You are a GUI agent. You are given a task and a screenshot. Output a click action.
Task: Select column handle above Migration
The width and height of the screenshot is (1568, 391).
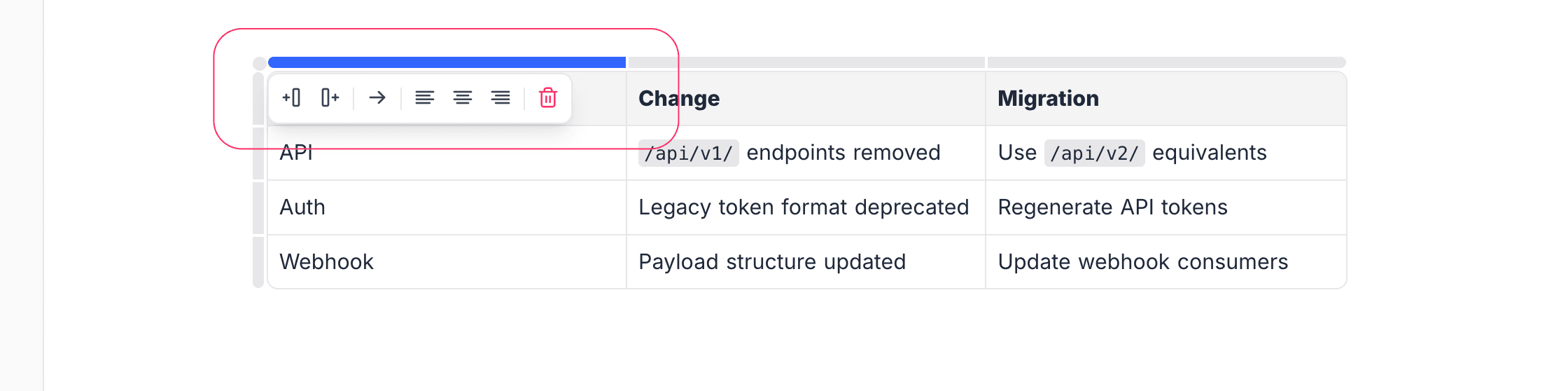pyautogui.click(x=1166, y=62)
